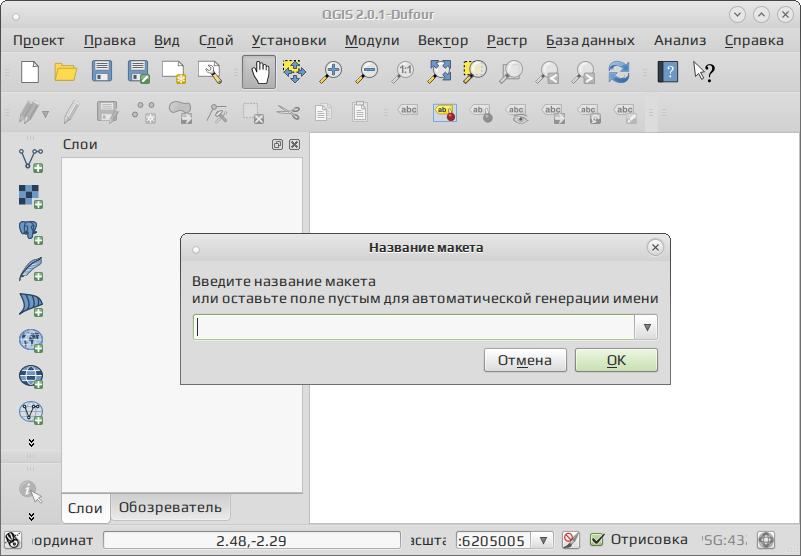Viewport: 801px width, 556px height.
Task: Click the Zoom full extent icon
Action: click(439, 72)
